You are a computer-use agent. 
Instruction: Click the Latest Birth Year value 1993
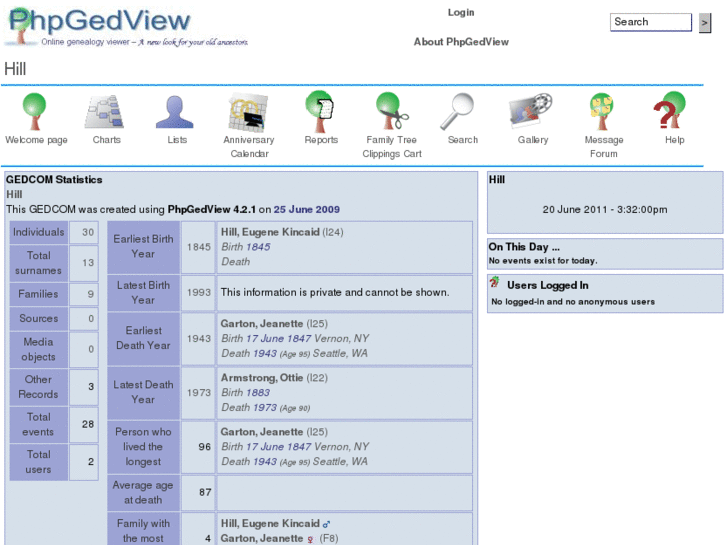click(198, 293)
